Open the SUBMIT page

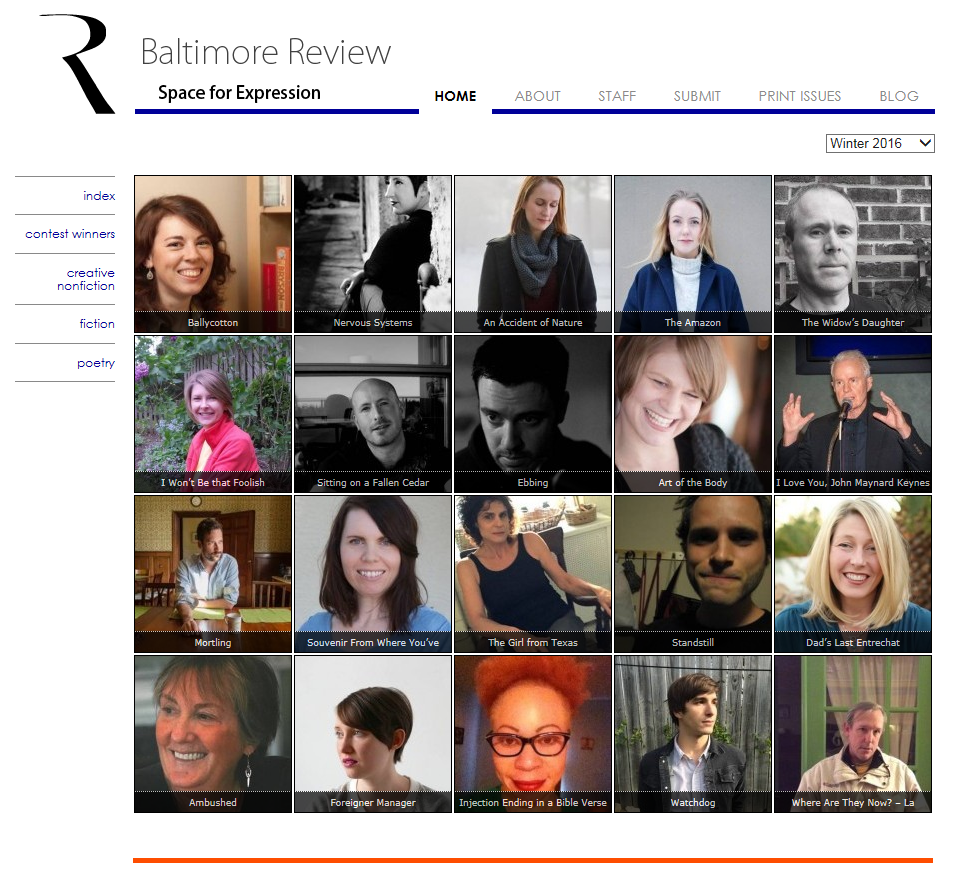(697, 96)
